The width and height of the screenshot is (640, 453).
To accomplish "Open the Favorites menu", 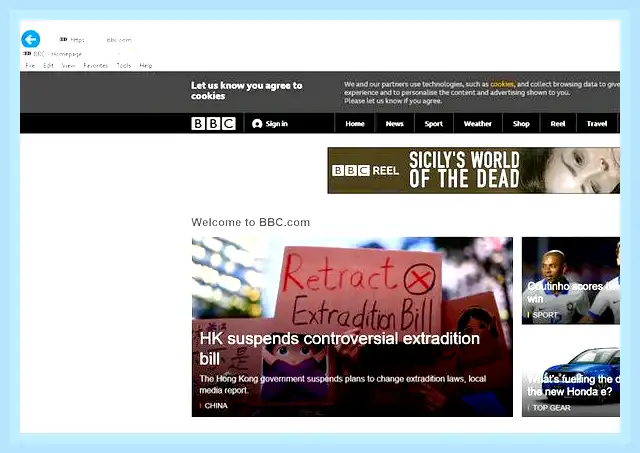I will coord(96,65).
